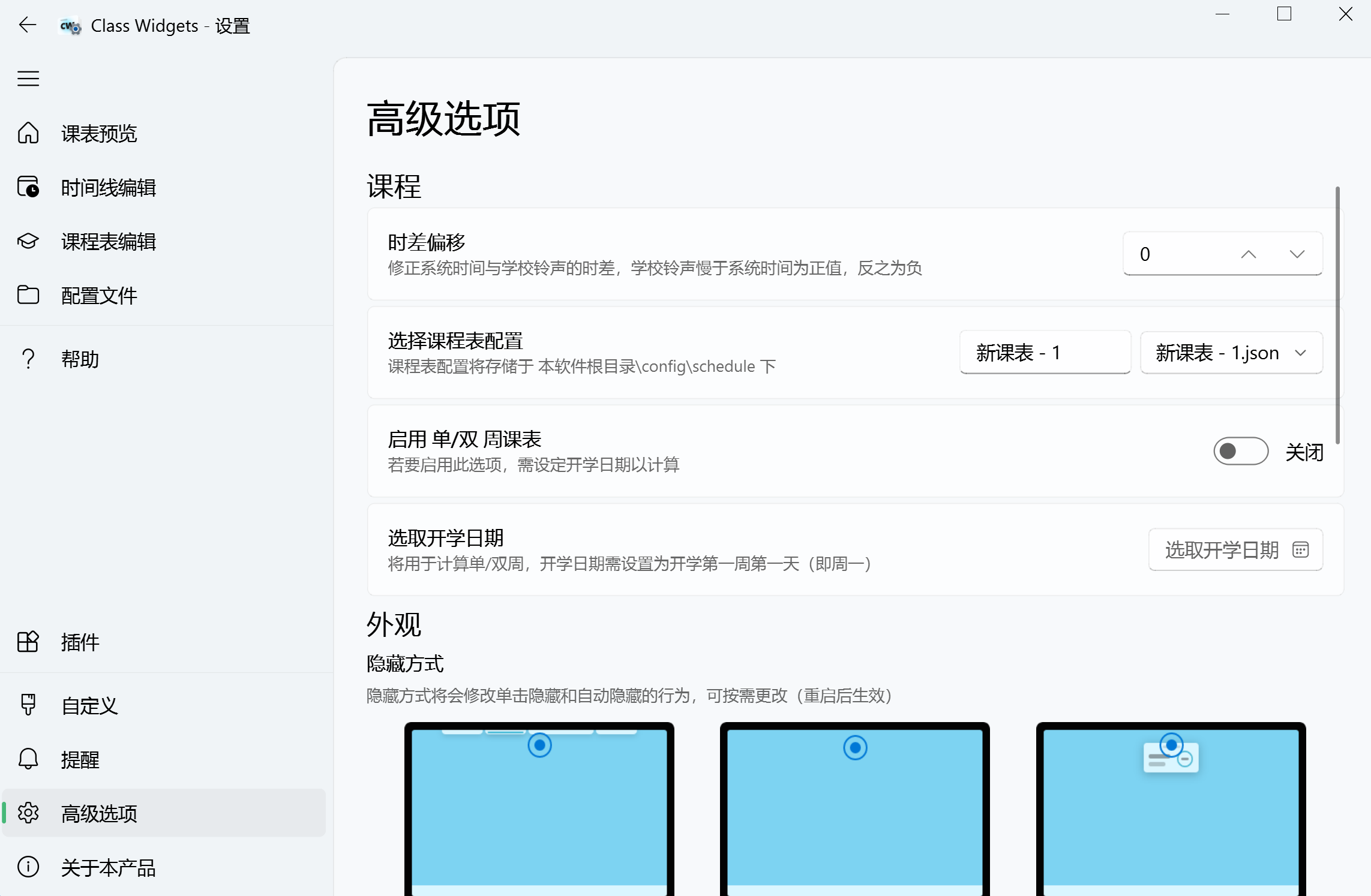This screenshot has width=1371, height=896.
Task: Click the puzzle piece icon beside 插件
Action: coord(28,642)
